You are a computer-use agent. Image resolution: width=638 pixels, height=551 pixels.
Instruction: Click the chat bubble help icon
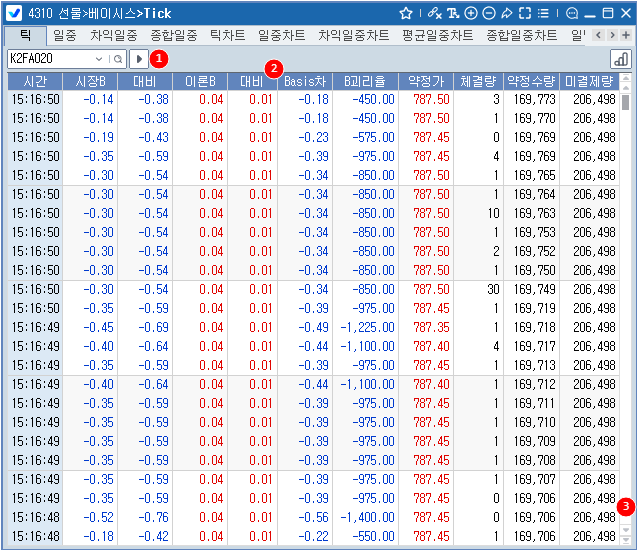pos(572,14)
